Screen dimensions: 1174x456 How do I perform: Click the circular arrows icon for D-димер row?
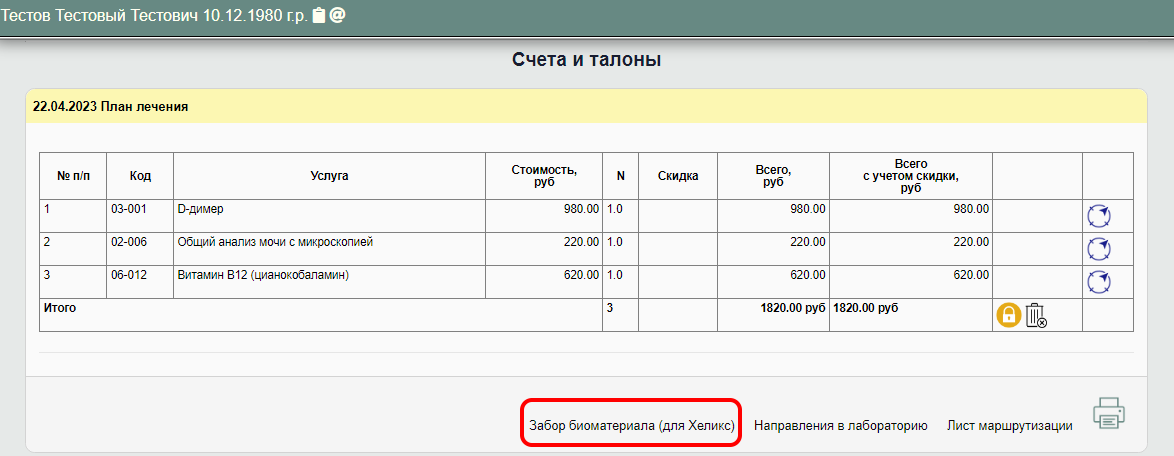click(x=1098, y=216)
